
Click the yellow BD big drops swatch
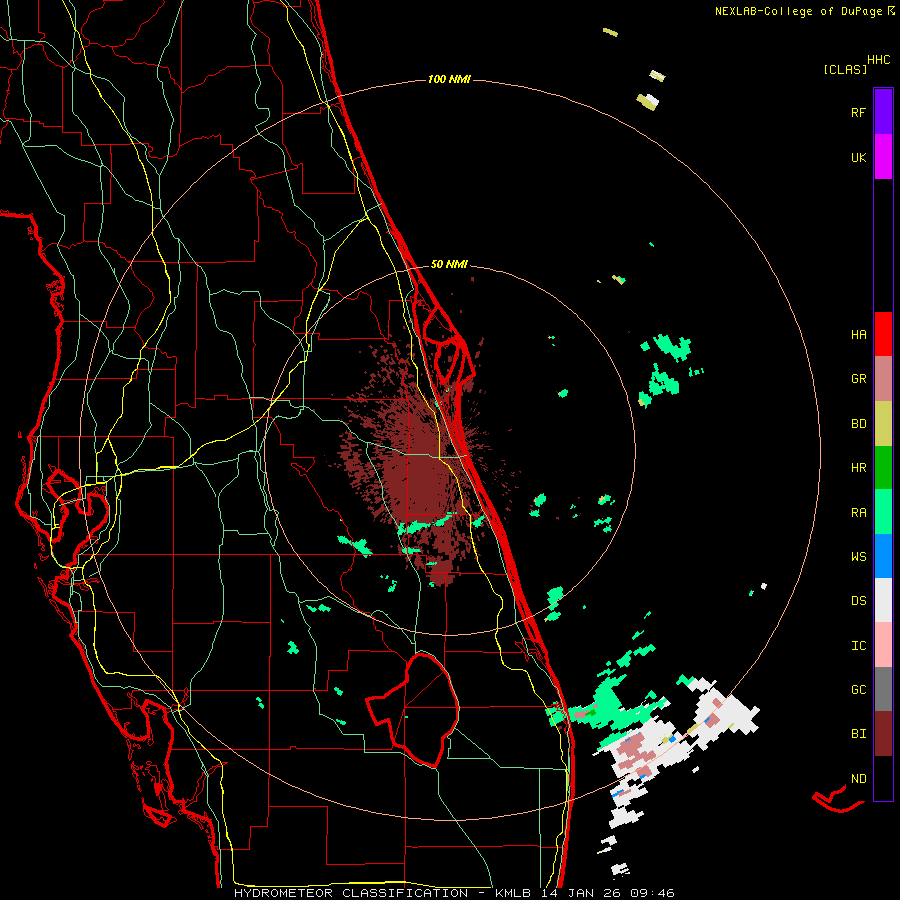point(883,423)
